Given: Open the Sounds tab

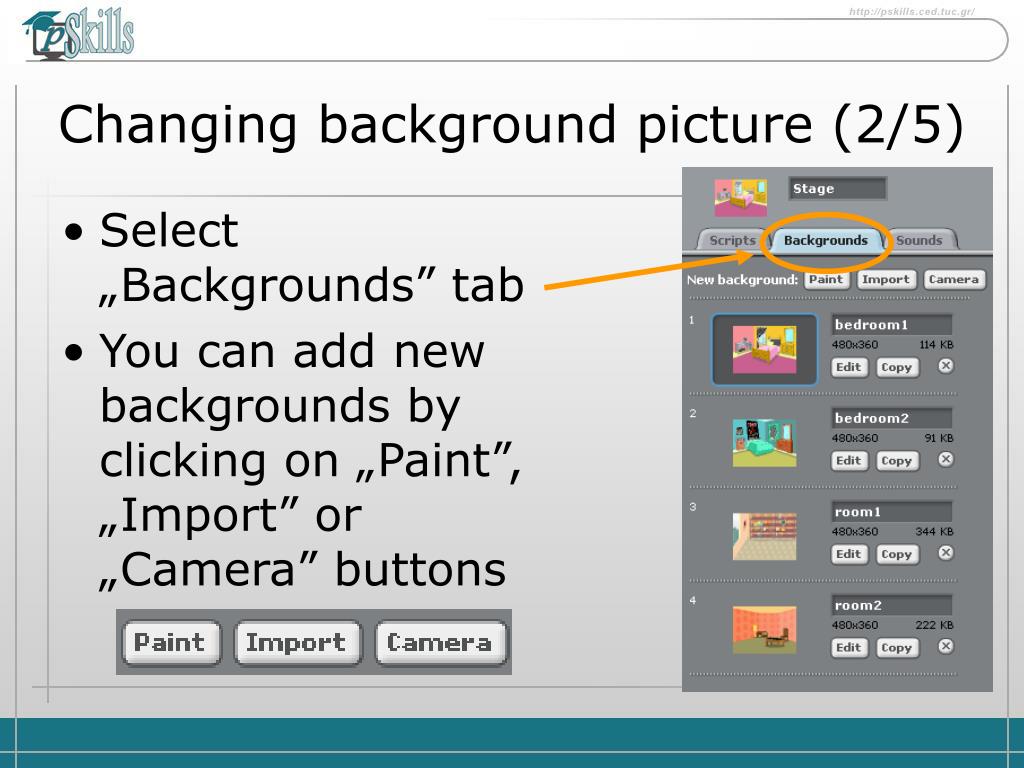Looking at the screenshot, I should (x=920, y=240).
